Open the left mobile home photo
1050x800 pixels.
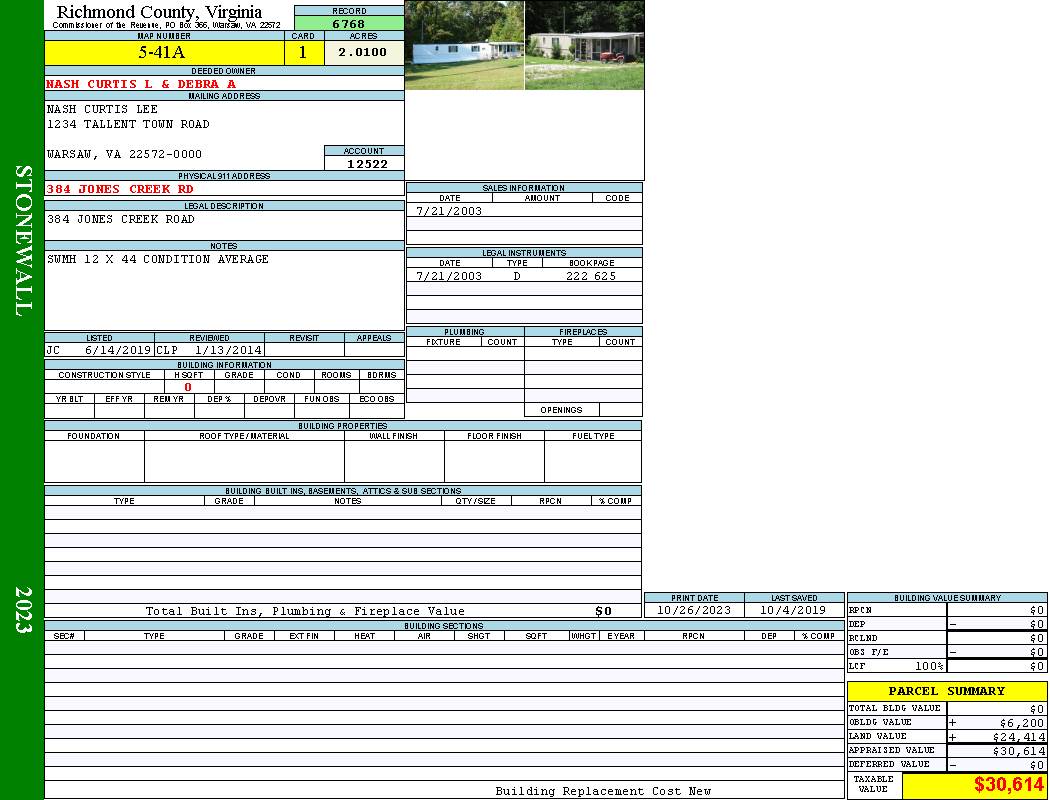(464, 45)
